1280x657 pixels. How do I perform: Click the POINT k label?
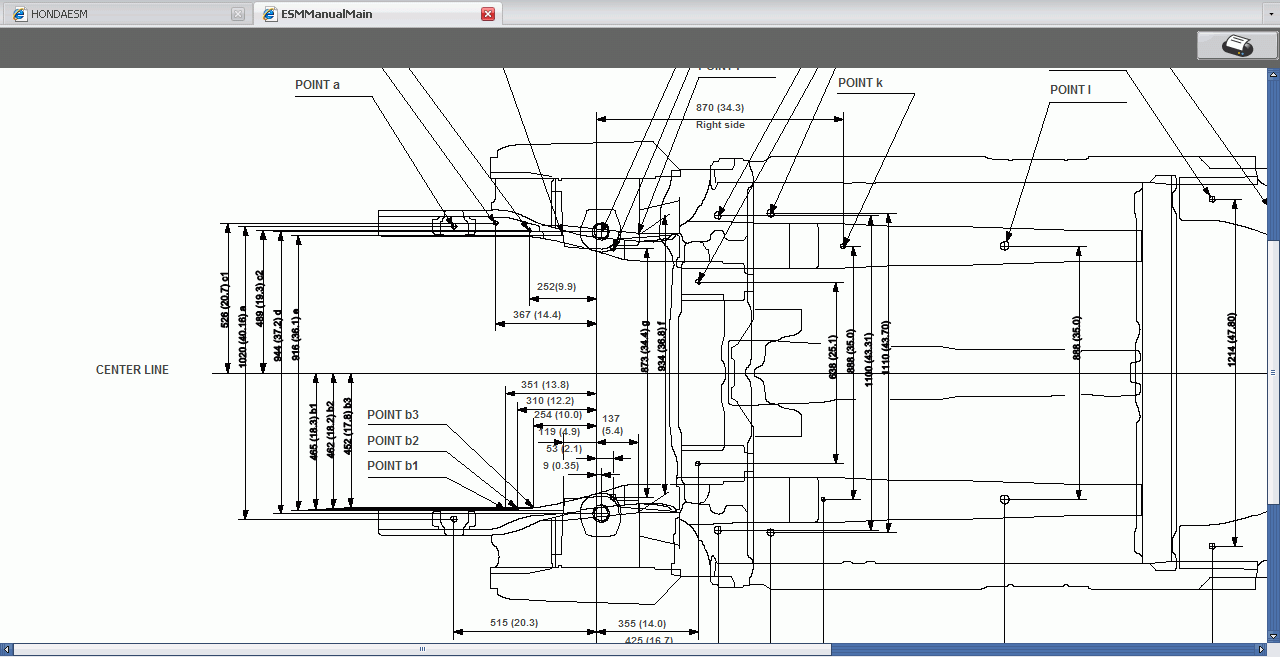click(860, 83)
